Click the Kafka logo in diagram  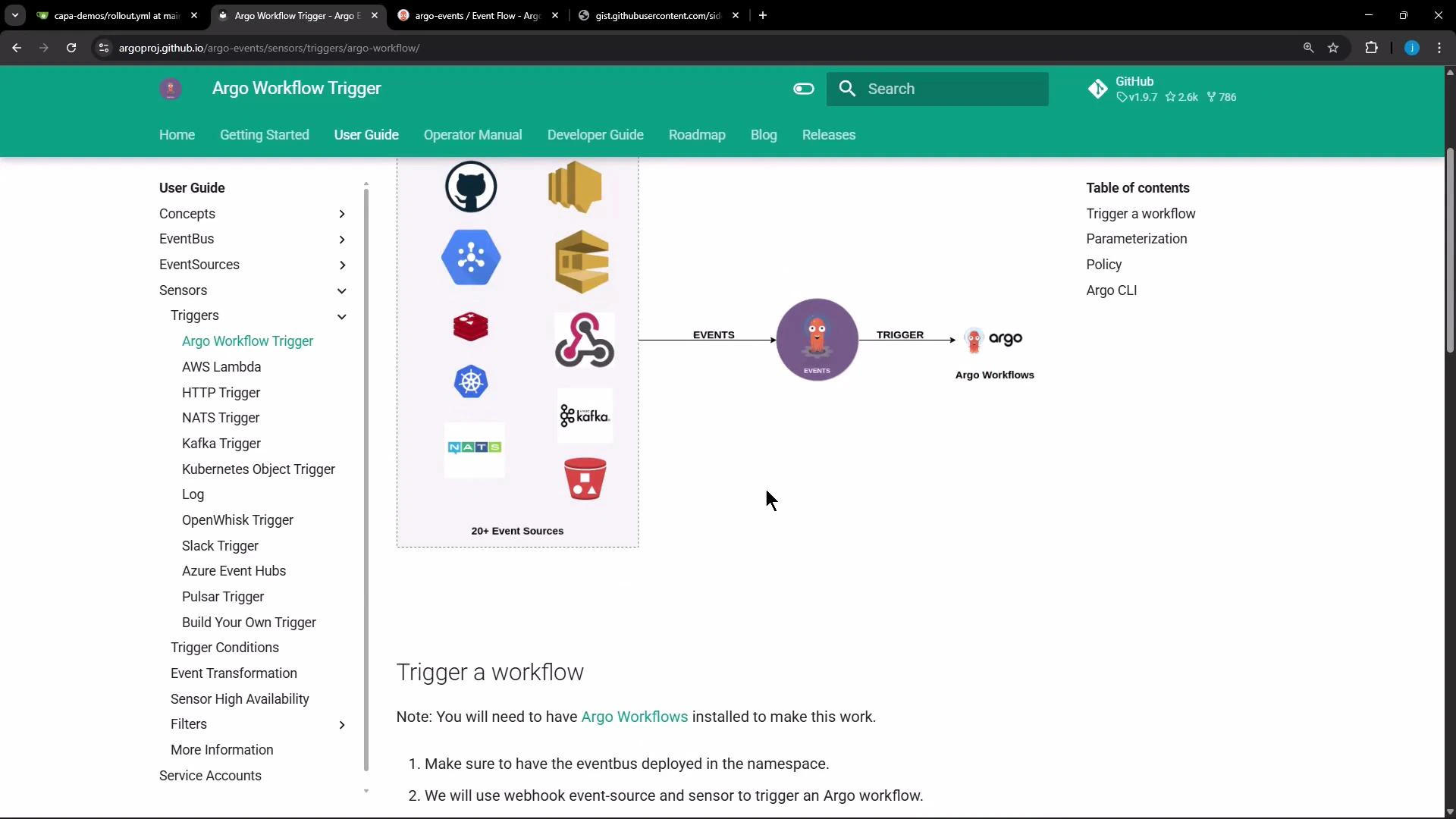tap(585, 416)
